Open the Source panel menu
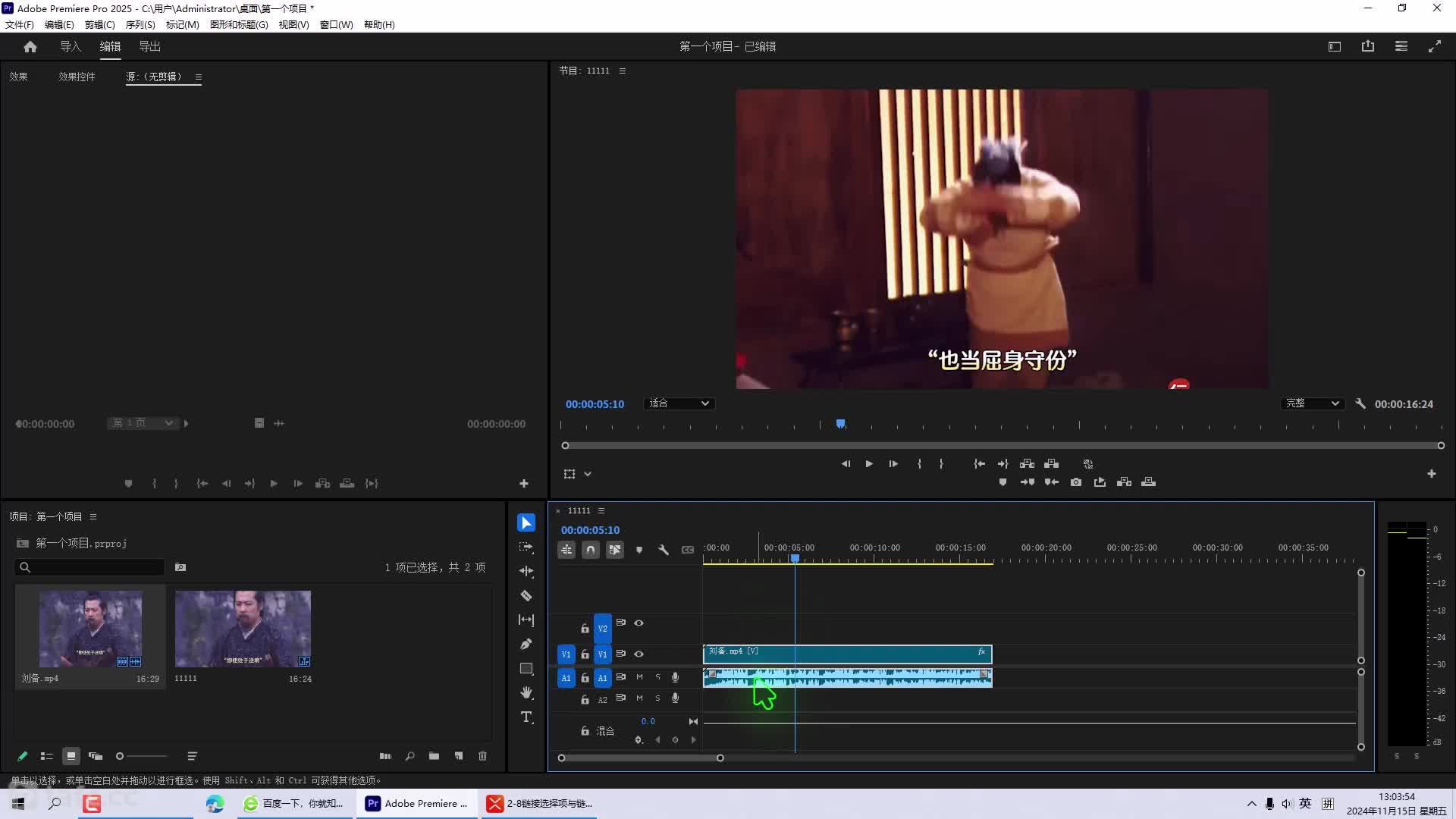The width and height of the screenshot is (1456, 819). [x=199, y=77]
